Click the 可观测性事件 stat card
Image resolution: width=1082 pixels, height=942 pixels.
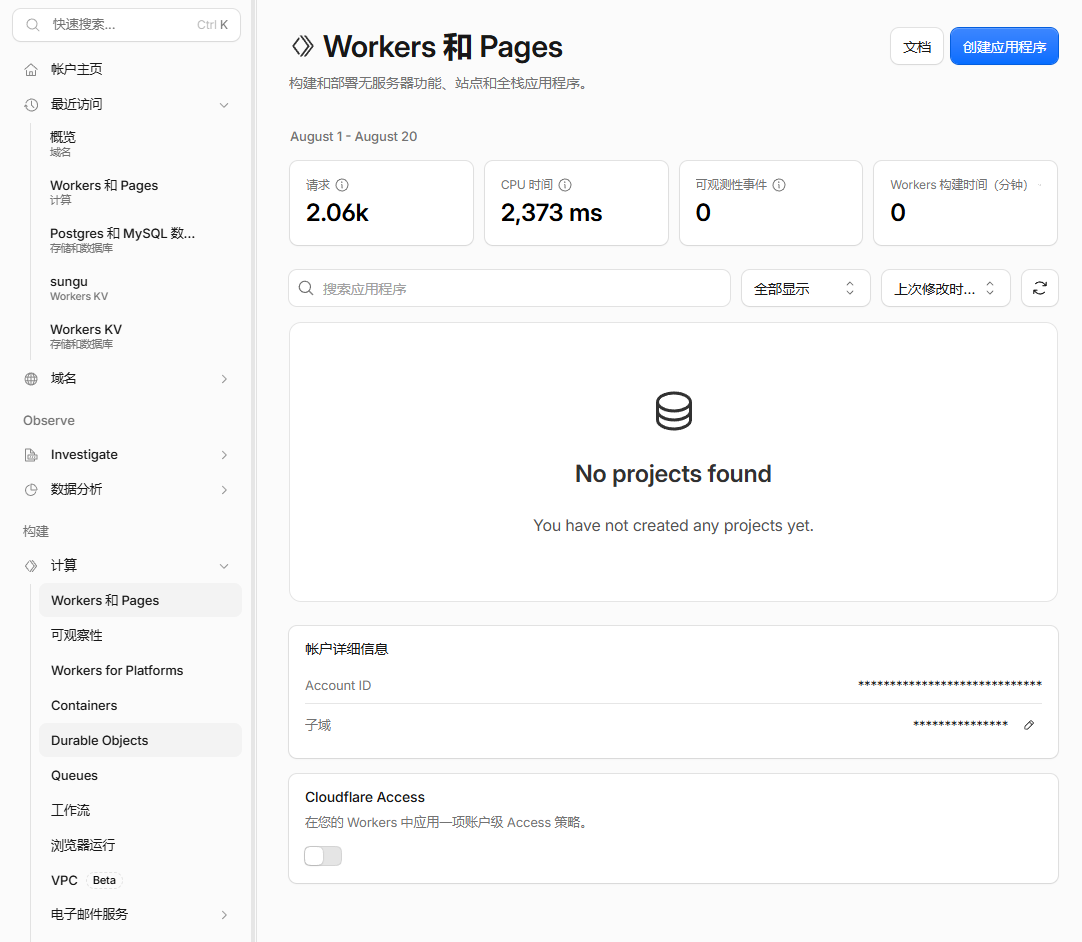[x=771, y=203]
